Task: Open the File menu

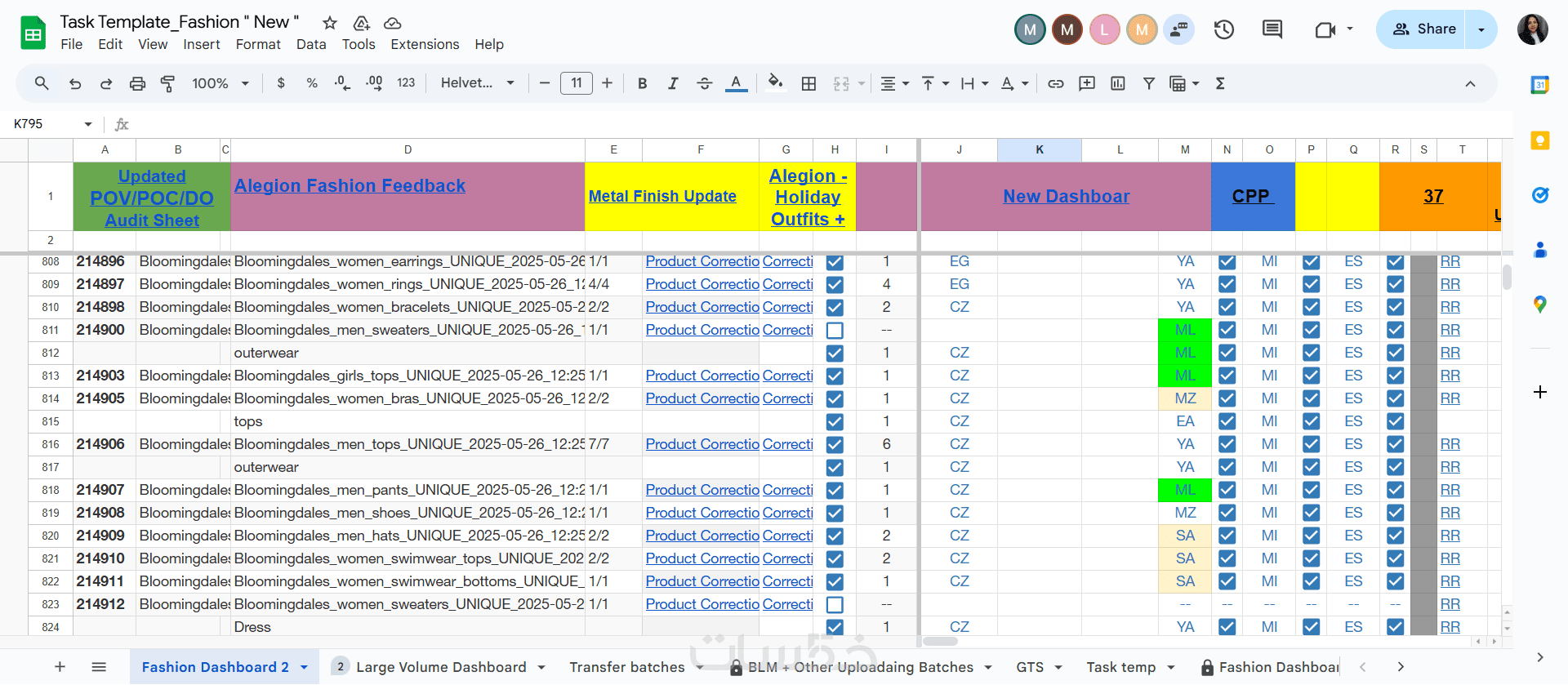Action: [x=72, y=44]
